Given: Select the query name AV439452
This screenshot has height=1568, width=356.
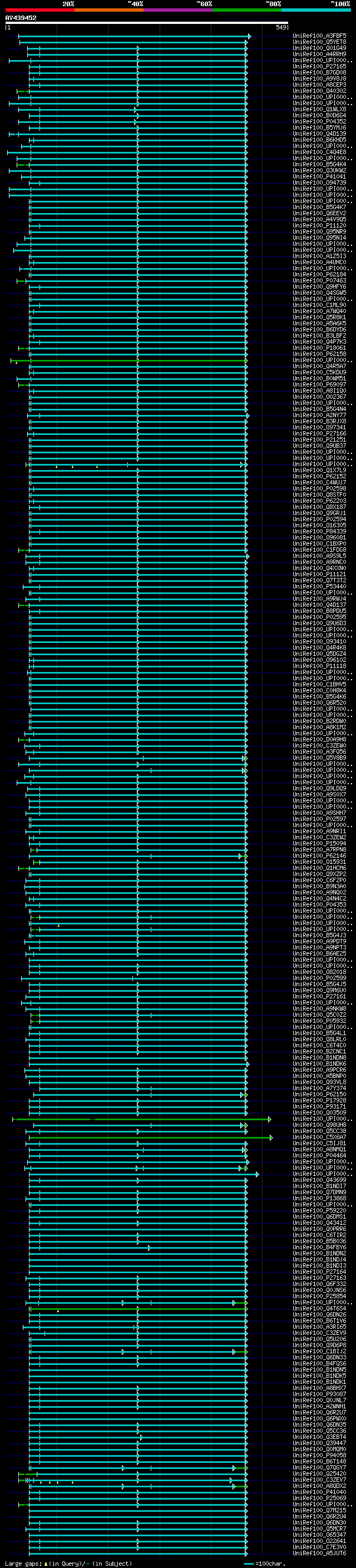Looking at the screenshot, I should (x=21, y=18).
